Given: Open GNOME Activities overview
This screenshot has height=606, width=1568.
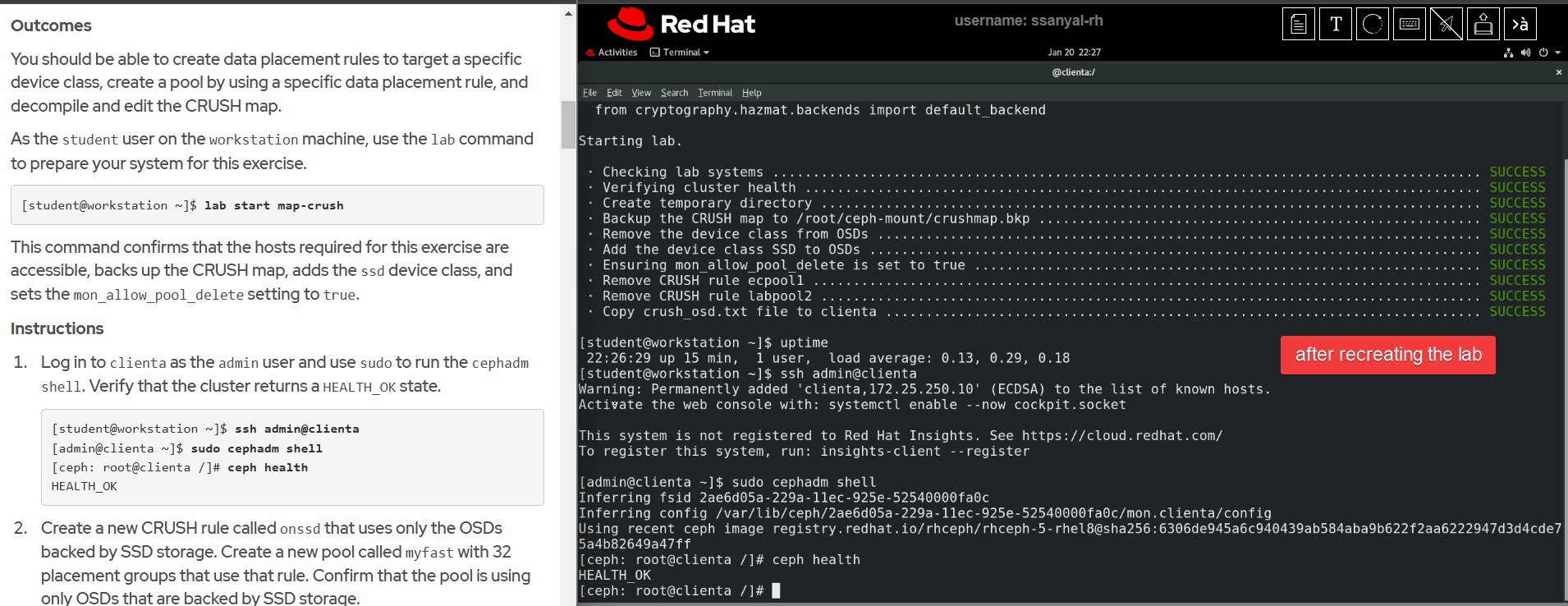Looking at the screenshot, I should click(612, 53).
